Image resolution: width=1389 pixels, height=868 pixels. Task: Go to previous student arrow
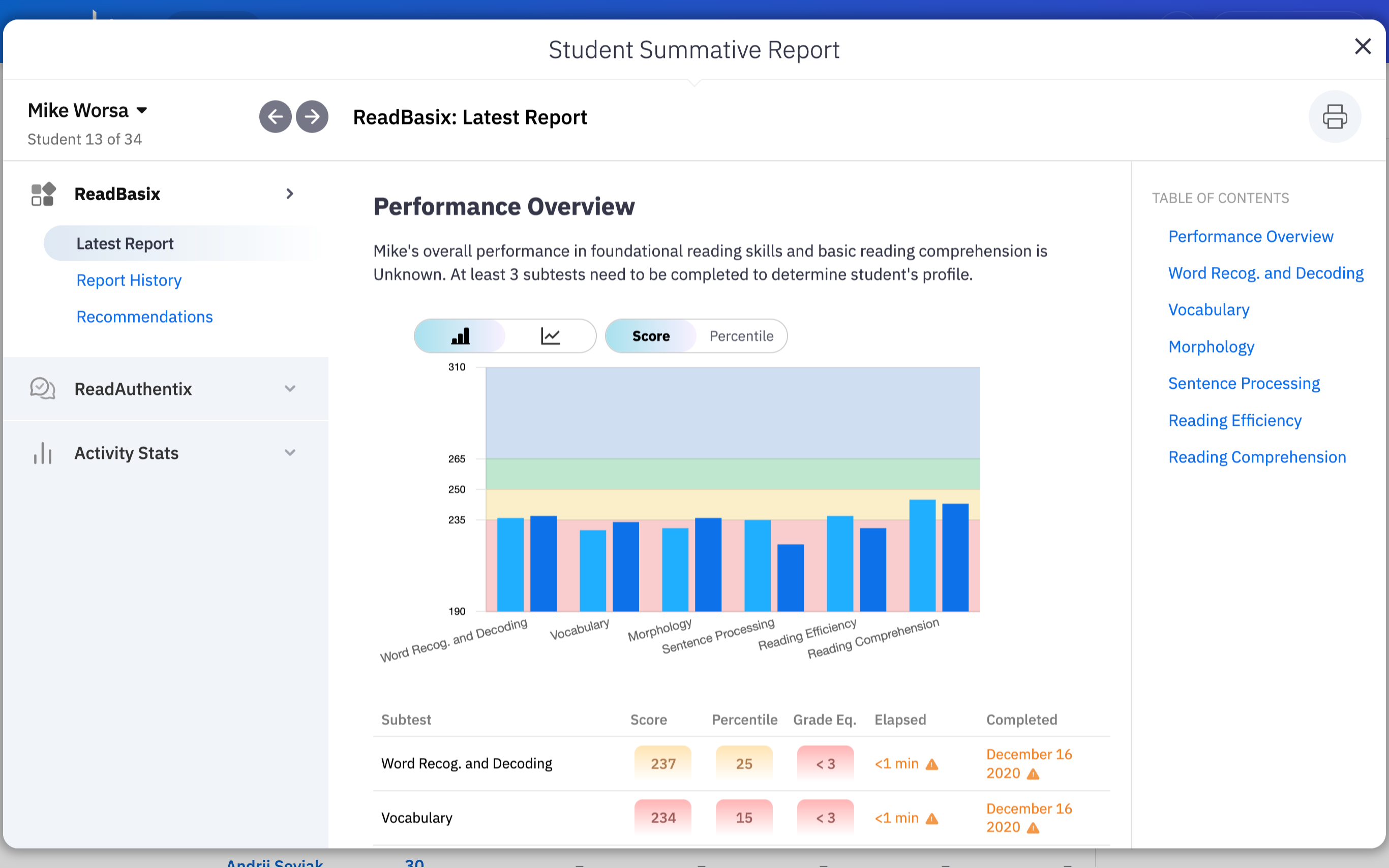coord(275,116)
